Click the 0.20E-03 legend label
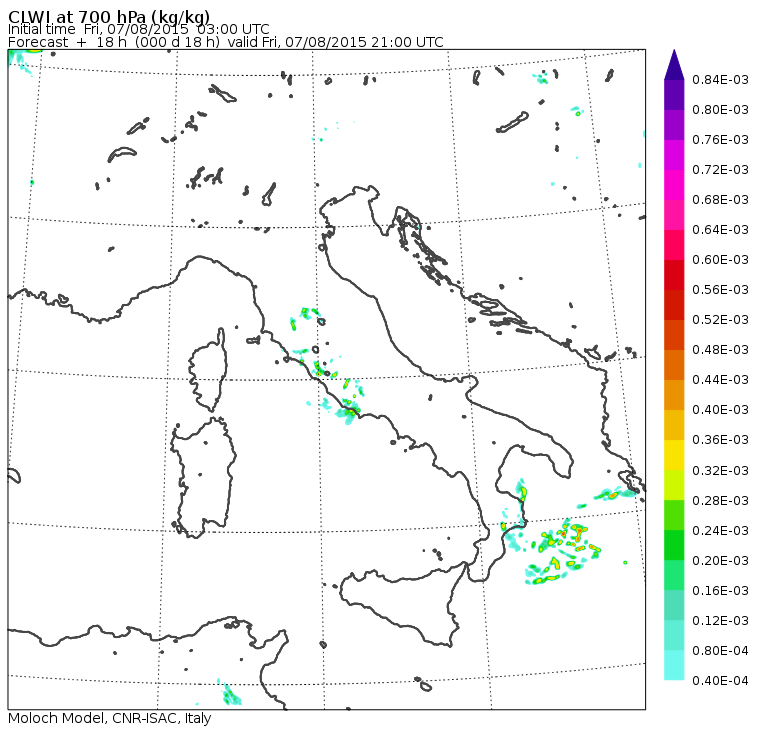The height and width of the screenshot is (731, 760). tap(720, 561)
